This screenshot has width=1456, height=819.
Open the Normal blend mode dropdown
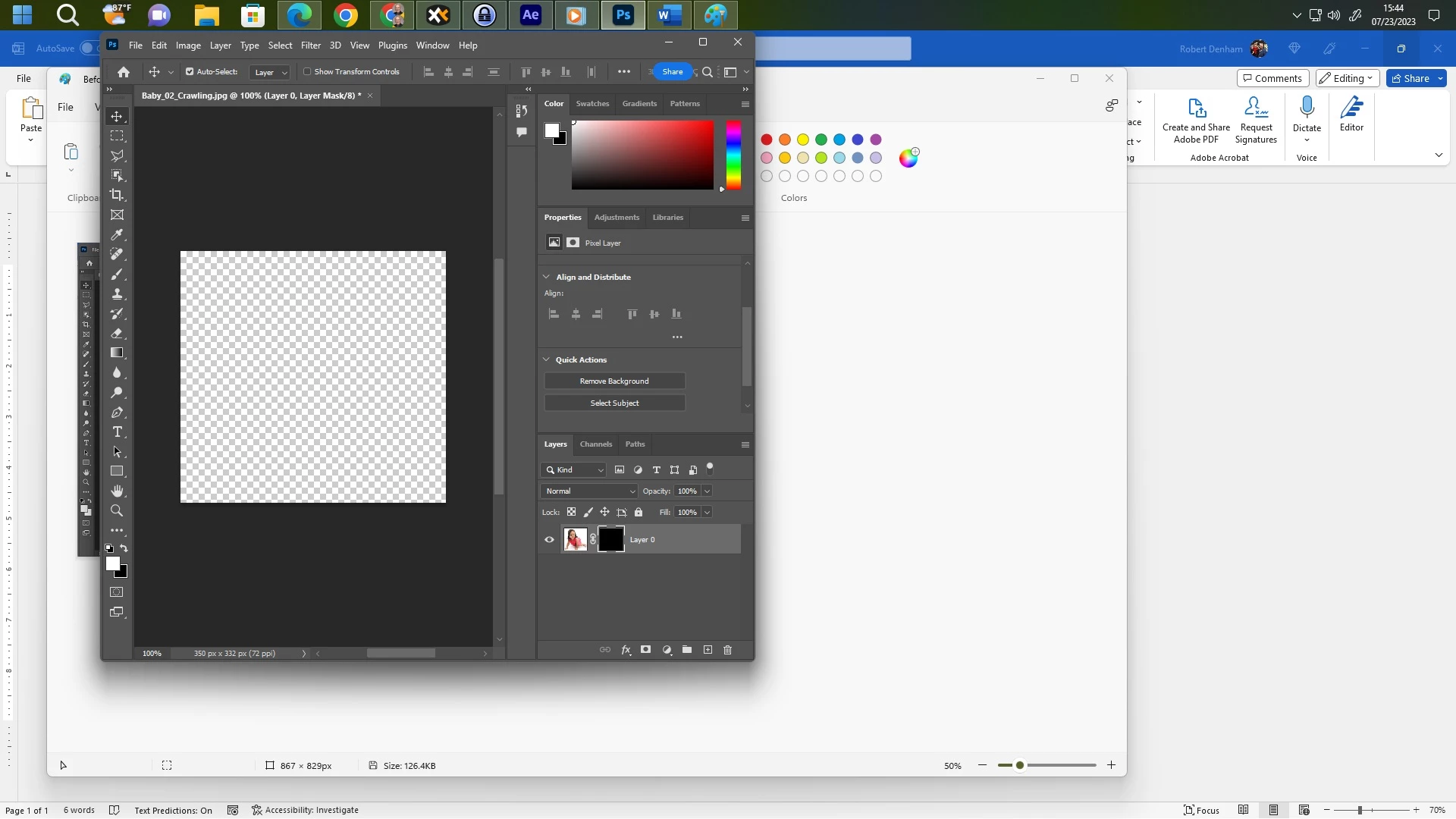pos(590,491)
